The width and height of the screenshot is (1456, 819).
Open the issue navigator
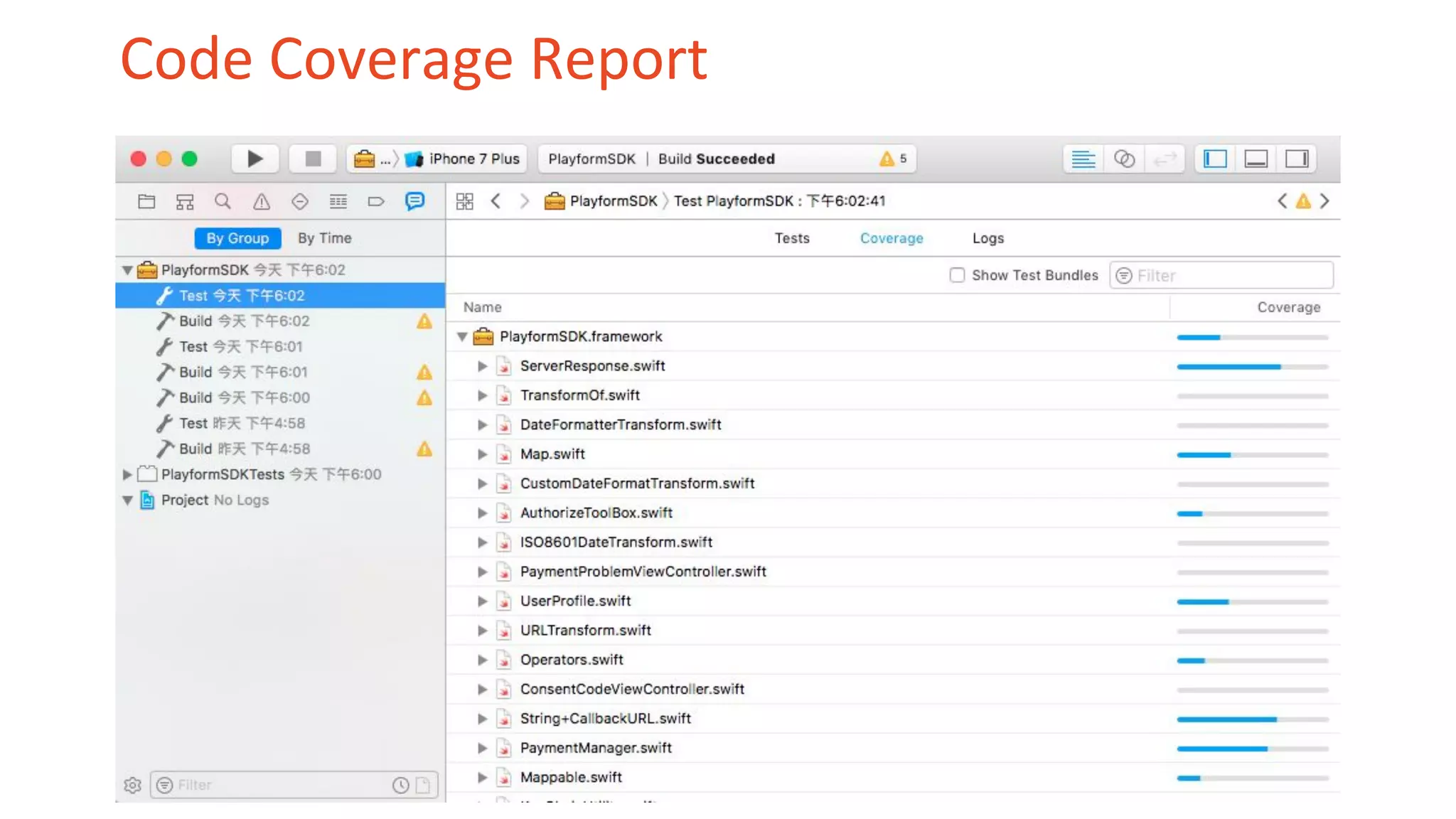click(x=262, y=202)
